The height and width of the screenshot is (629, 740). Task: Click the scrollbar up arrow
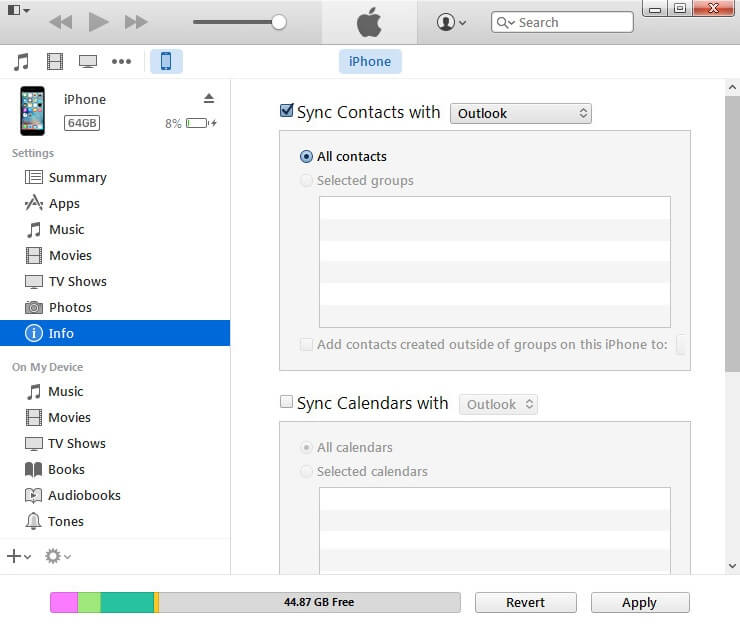(x=732, y=87)
